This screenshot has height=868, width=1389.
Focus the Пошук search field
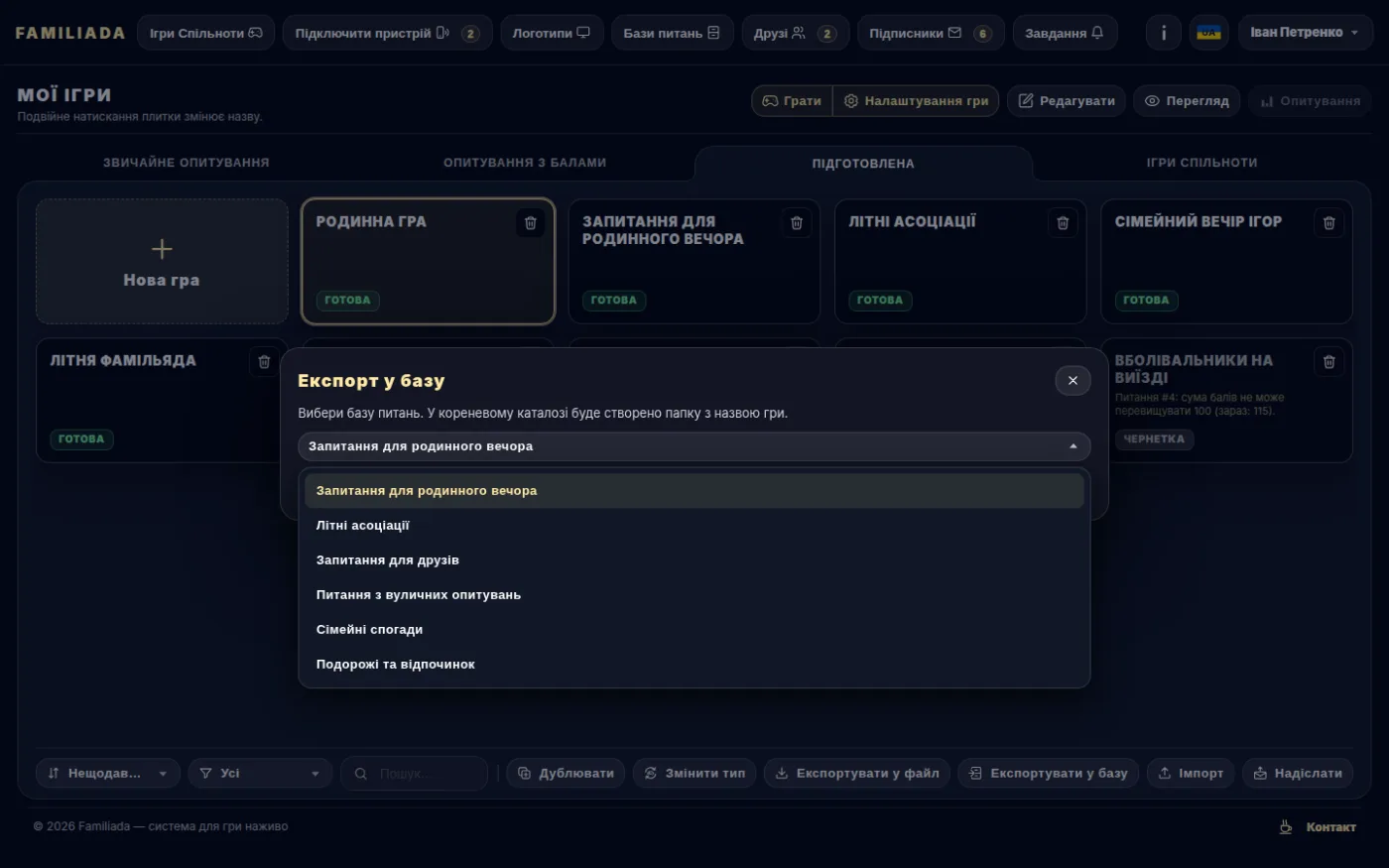[x=414, y=774]
